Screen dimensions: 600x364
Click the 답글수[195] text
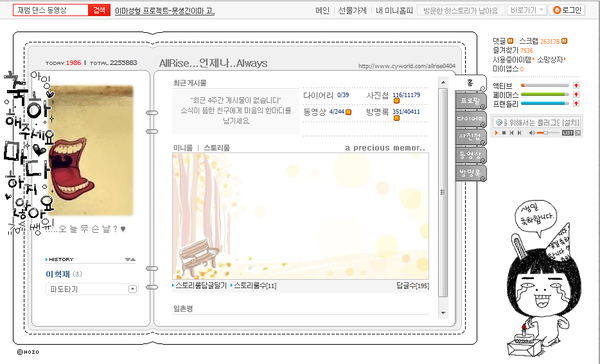(412, 286)
